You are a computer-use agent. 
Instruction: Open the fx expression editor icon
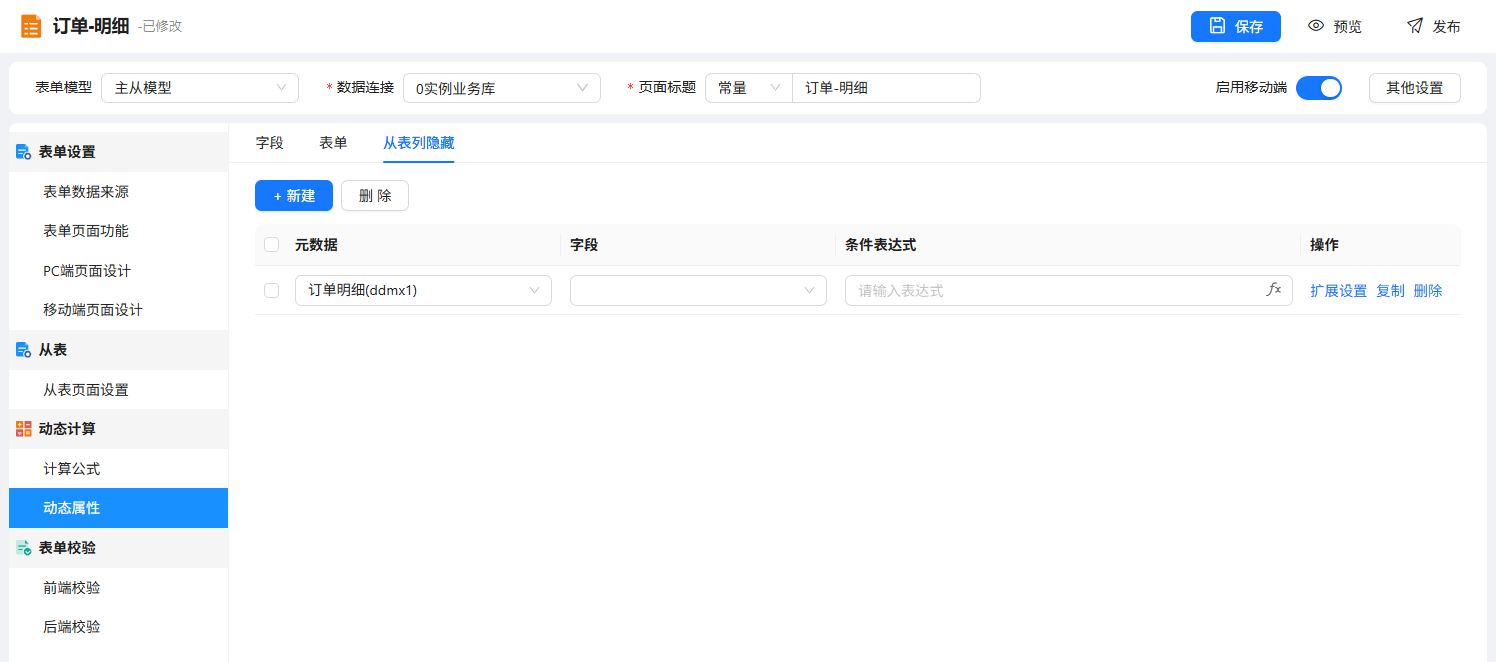[x=1274, y=290]
